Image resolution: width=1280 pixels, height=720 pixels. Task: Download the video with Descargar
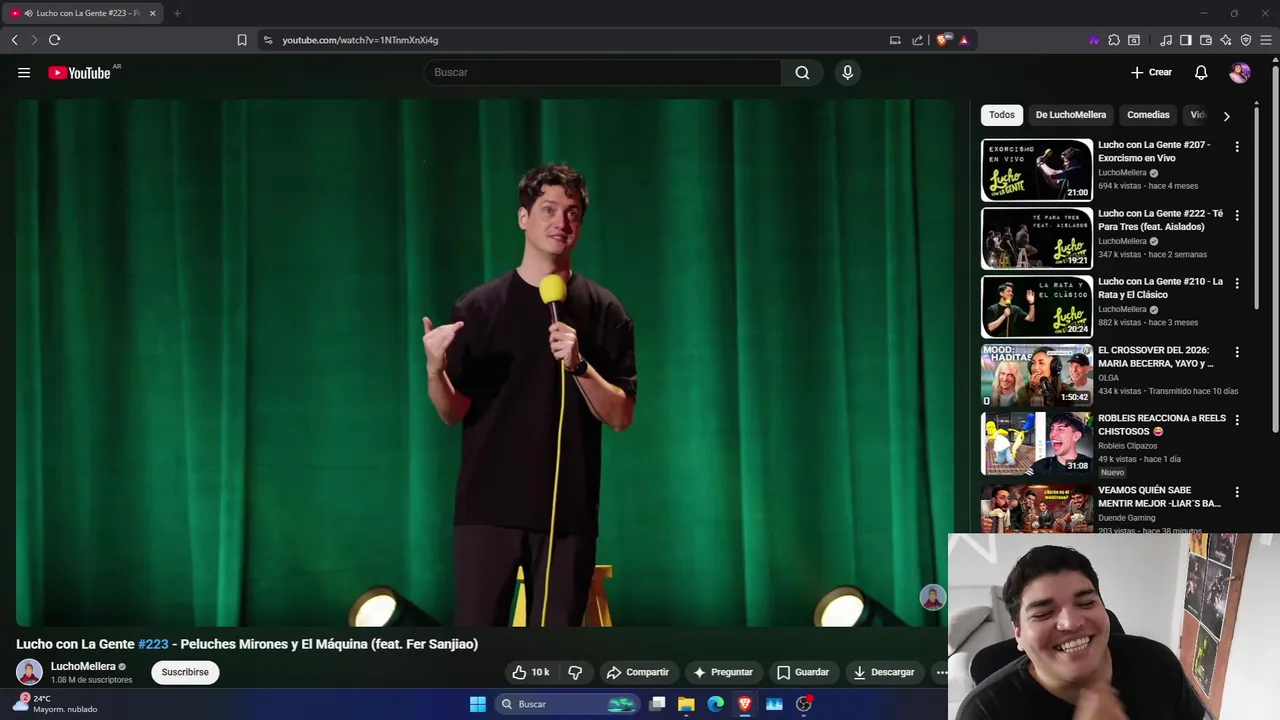click(884, 672)
